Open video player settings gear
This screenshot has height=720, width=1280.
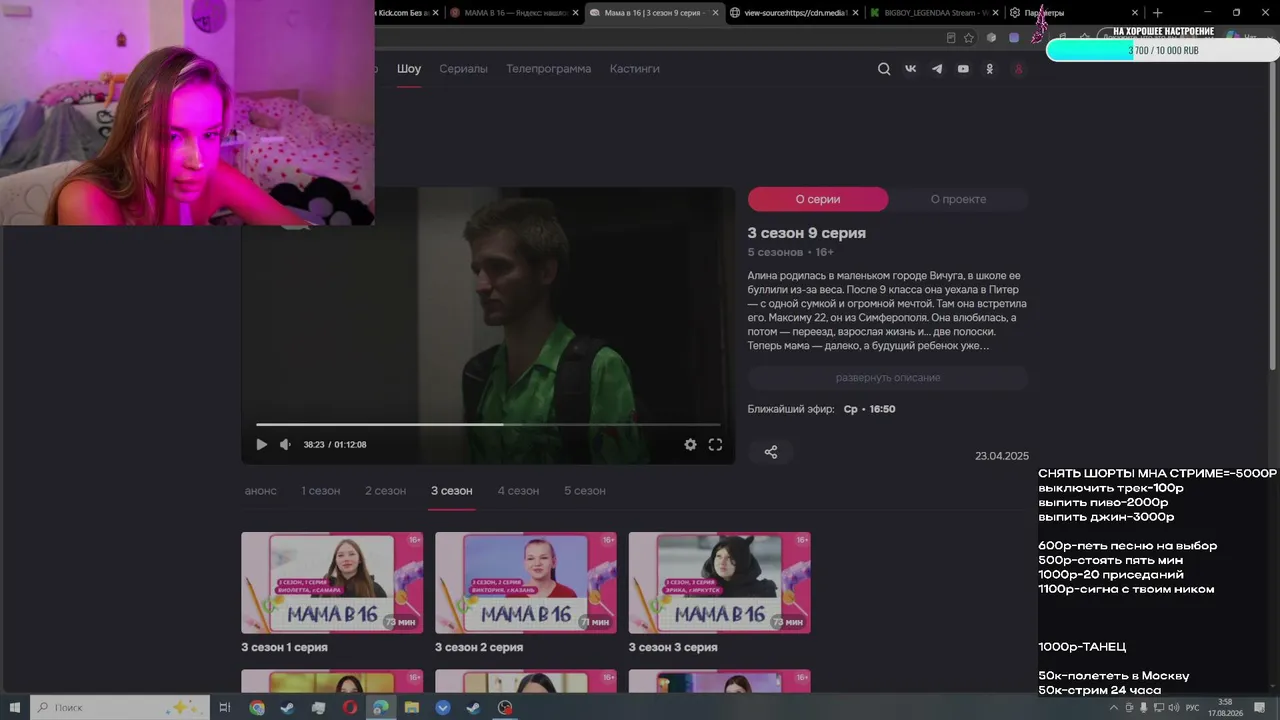point(690,445)
